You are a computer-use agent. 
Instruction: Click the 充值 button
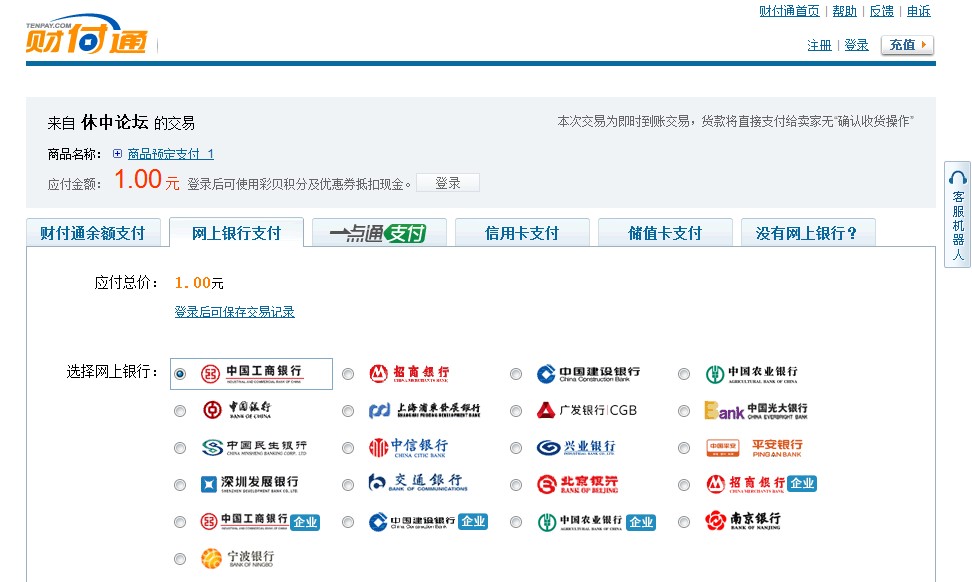[908, 45]
